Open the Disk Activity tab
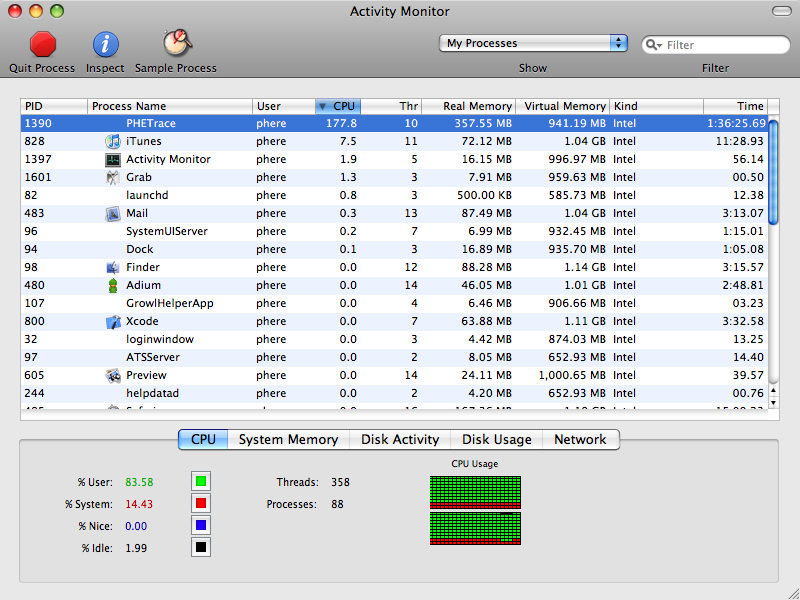800x600 pixels. 400,439
